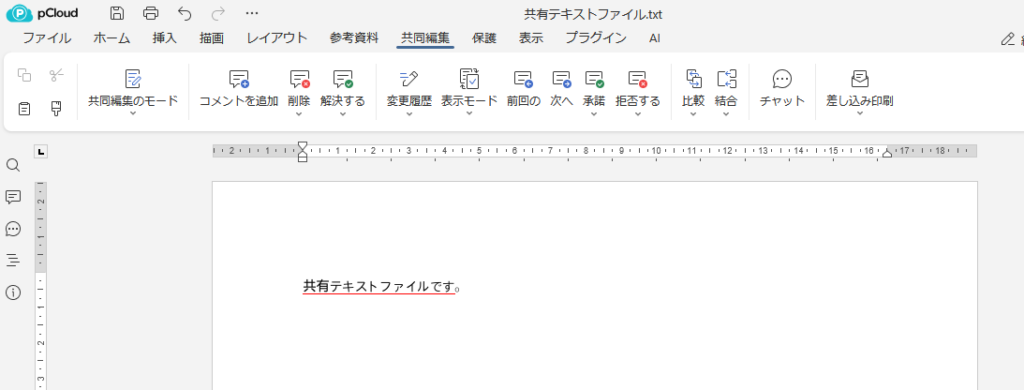Undo the last action
Viewport: 1024px width, 390px height.
pyautogui.click(x=185, y=13)
